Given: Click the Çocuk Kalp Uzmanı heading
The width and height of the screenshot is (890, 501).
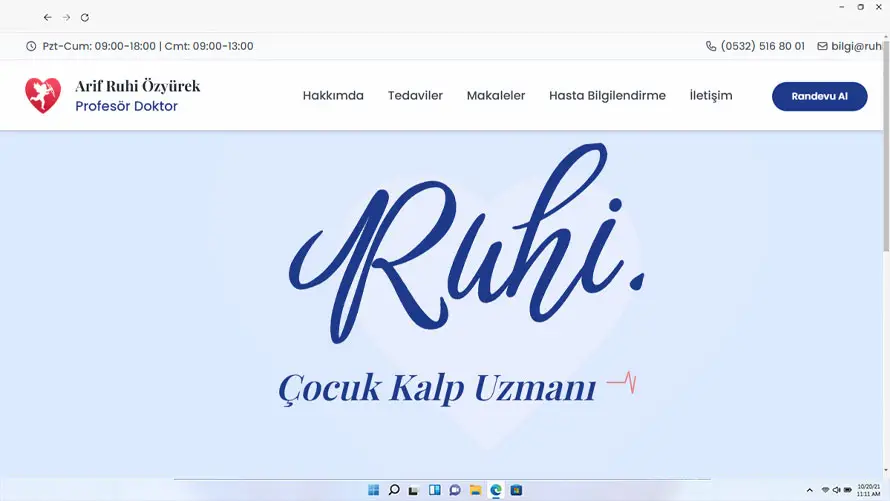Looking at the screenshot, I should pos(437,389).
